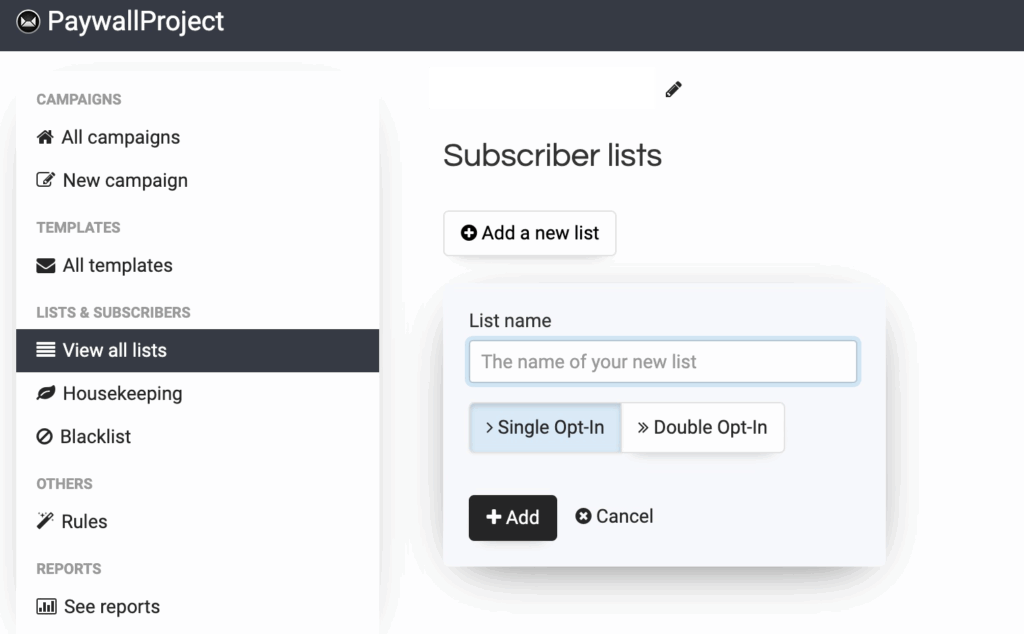Viewport: 1024px width, 634px height.
Task: Open the Housekeeping section
Action: 122,393
